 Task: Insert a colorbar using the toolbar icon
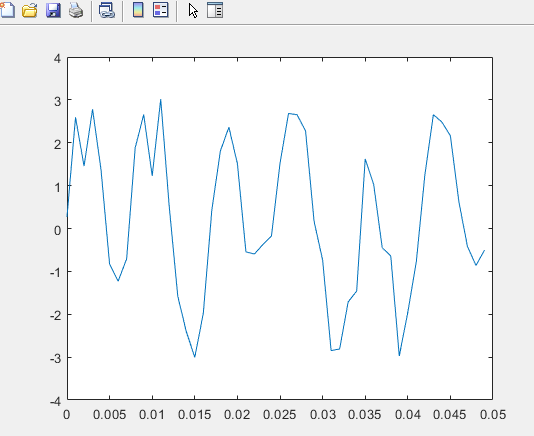138,10
